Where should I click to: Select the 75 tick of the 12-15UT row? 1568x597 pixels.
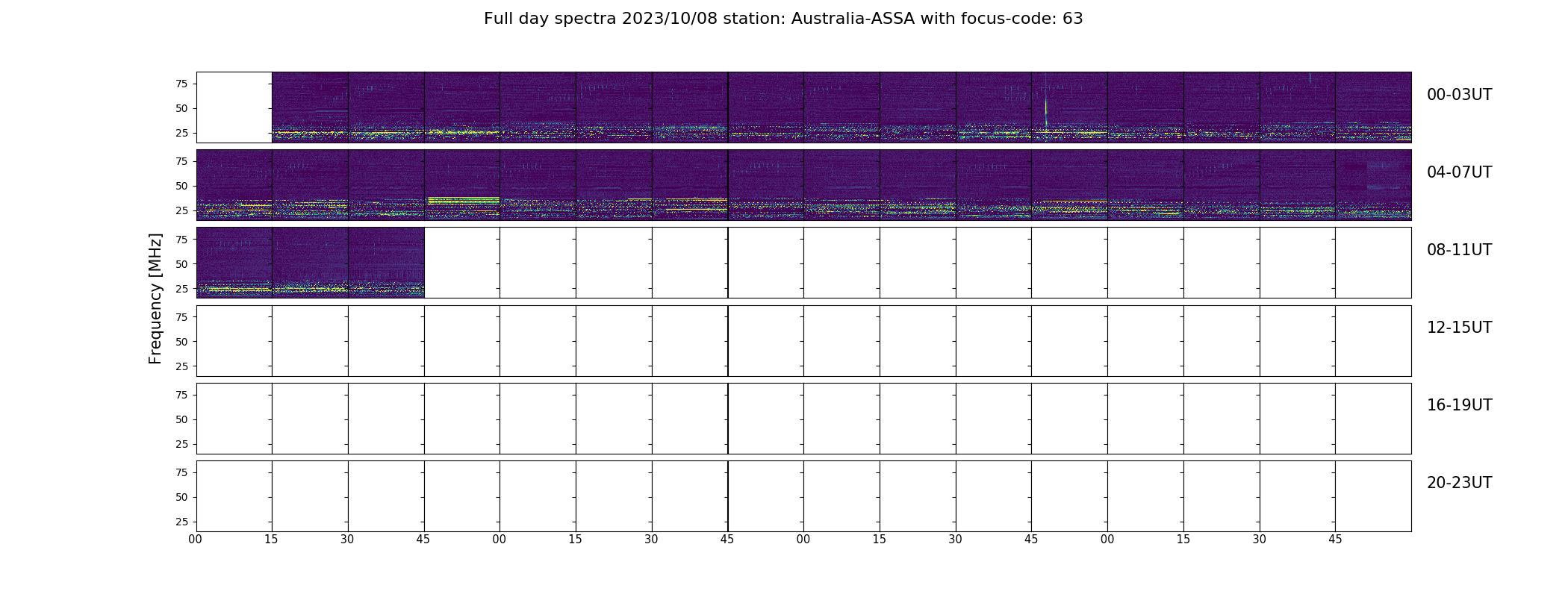coord(181,317)
